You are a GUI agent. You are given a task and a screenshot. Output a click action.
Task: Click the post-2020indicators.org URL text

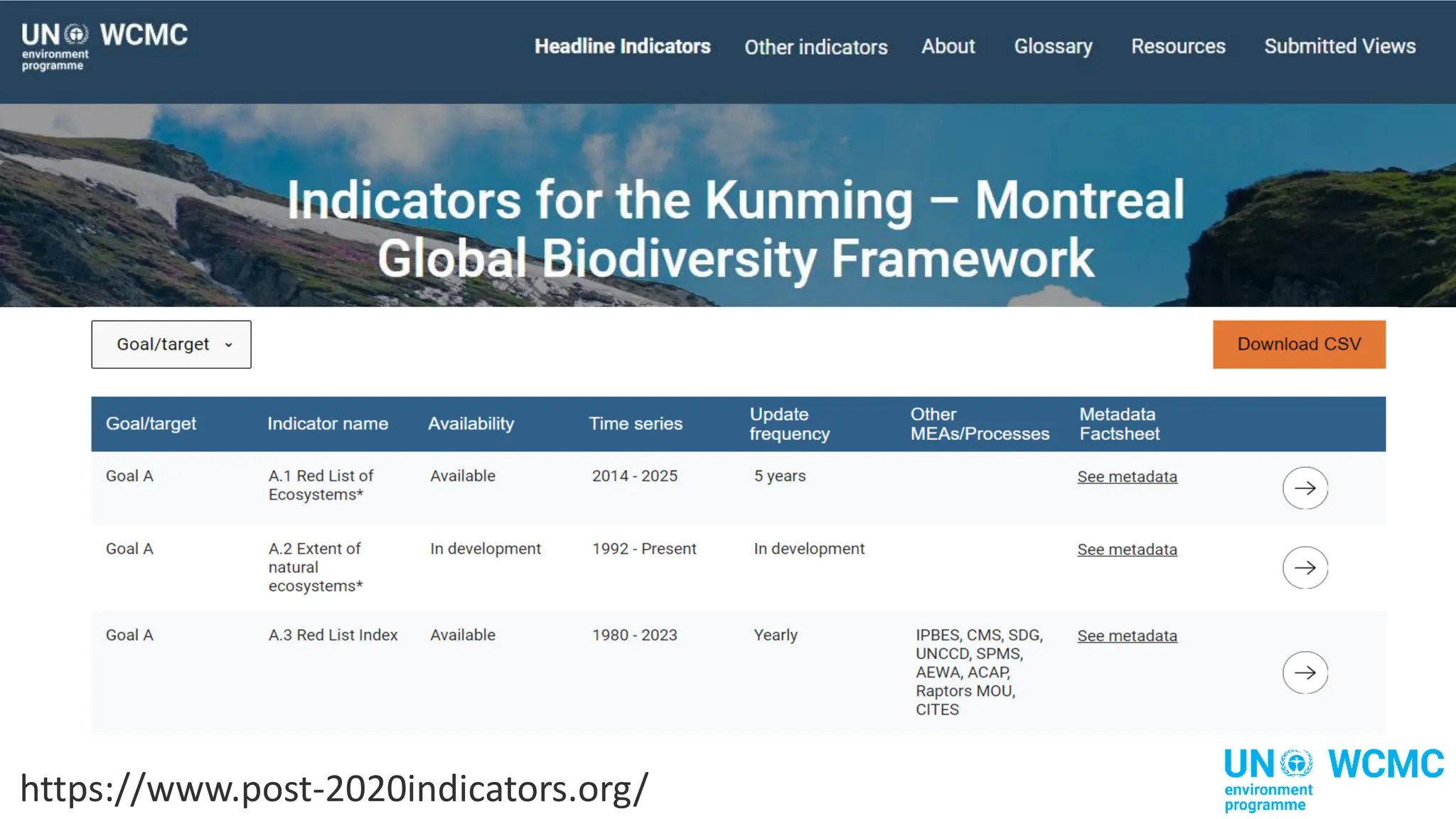[x=334, y=788]
